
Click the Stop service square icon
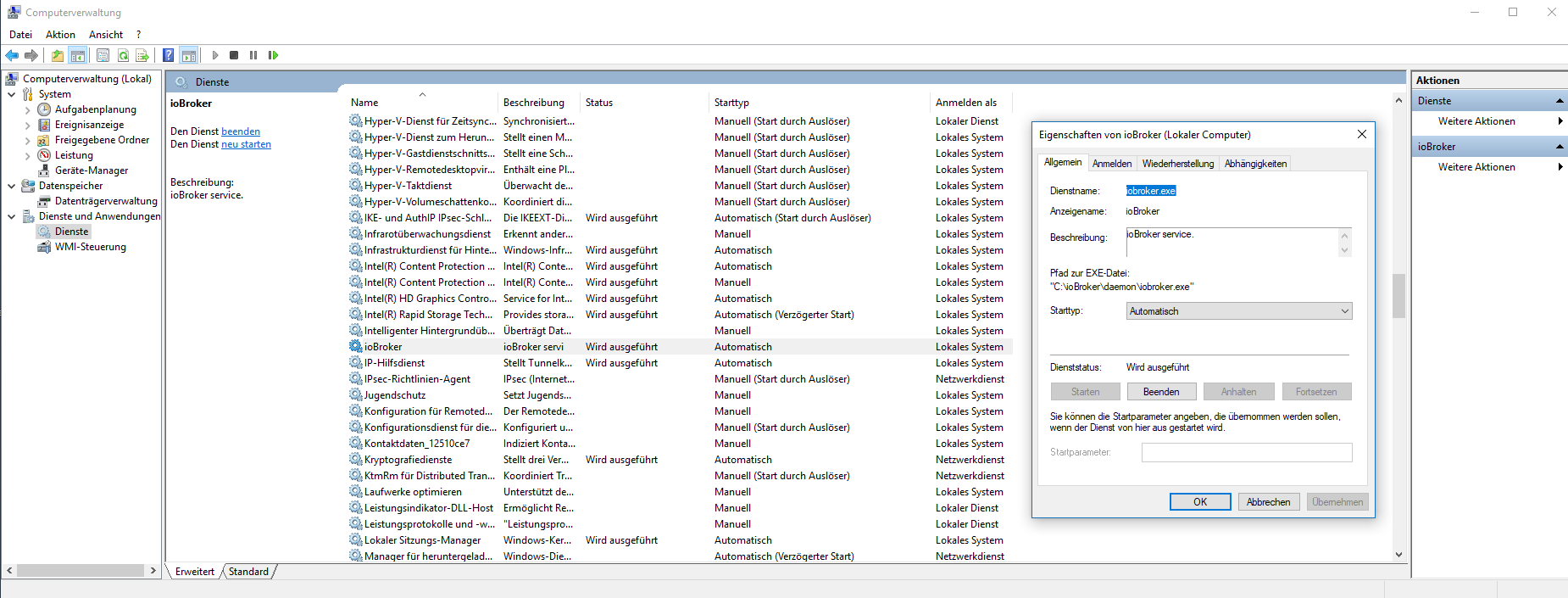tap(234, 55)
